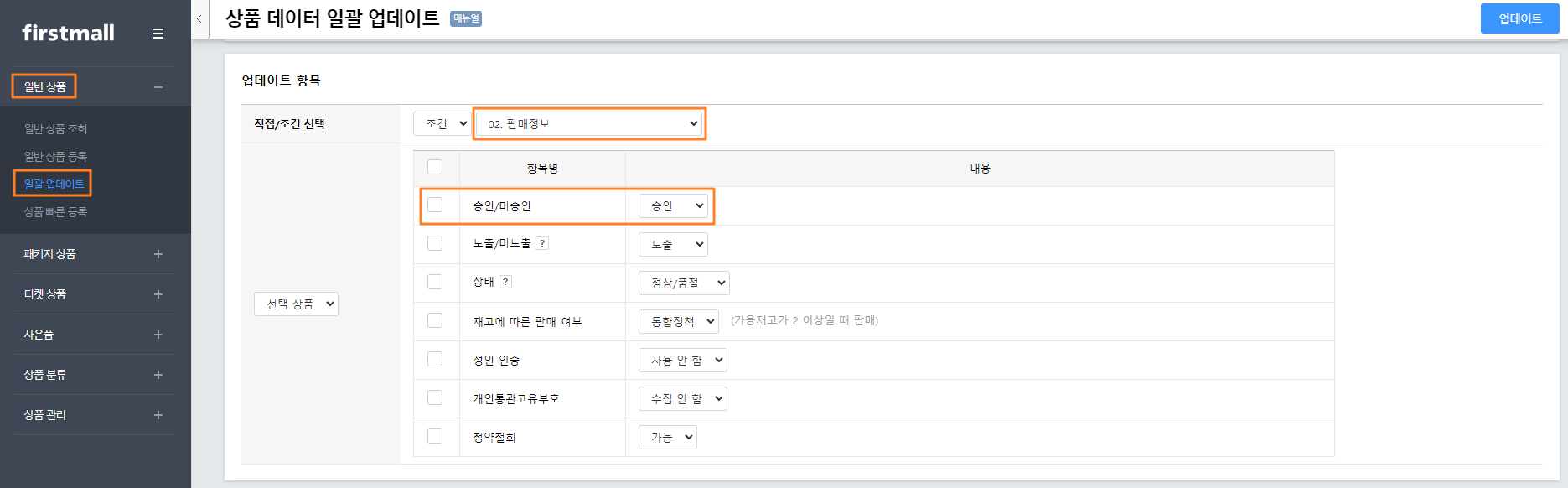This screenshot has width=1568, height=488.
Task: Open the 02. 판매정보 dropdown
Action: point(589,123)
